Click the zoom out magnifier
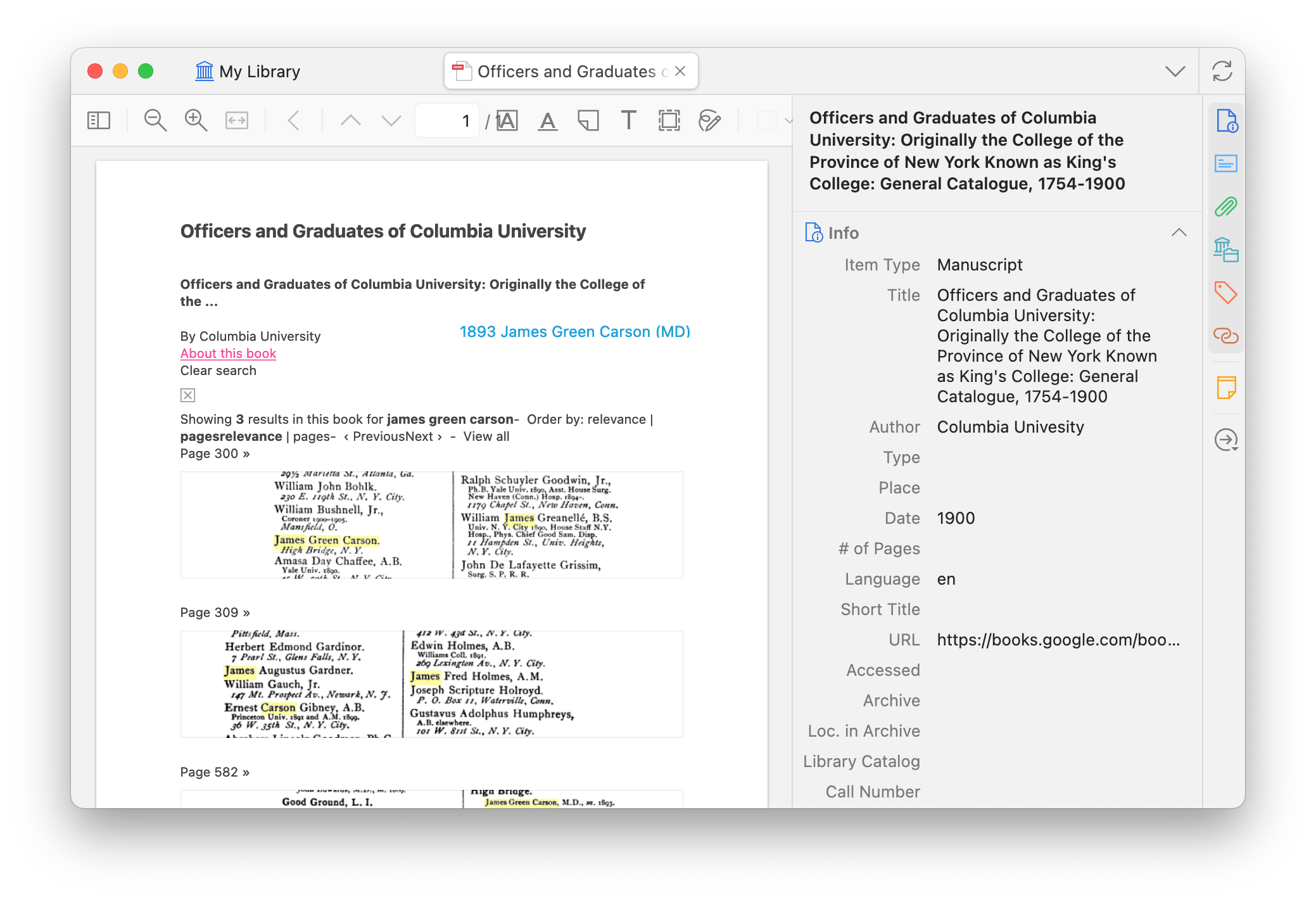The height and width of the screenshot is (902, 1316). coord(155,120)
